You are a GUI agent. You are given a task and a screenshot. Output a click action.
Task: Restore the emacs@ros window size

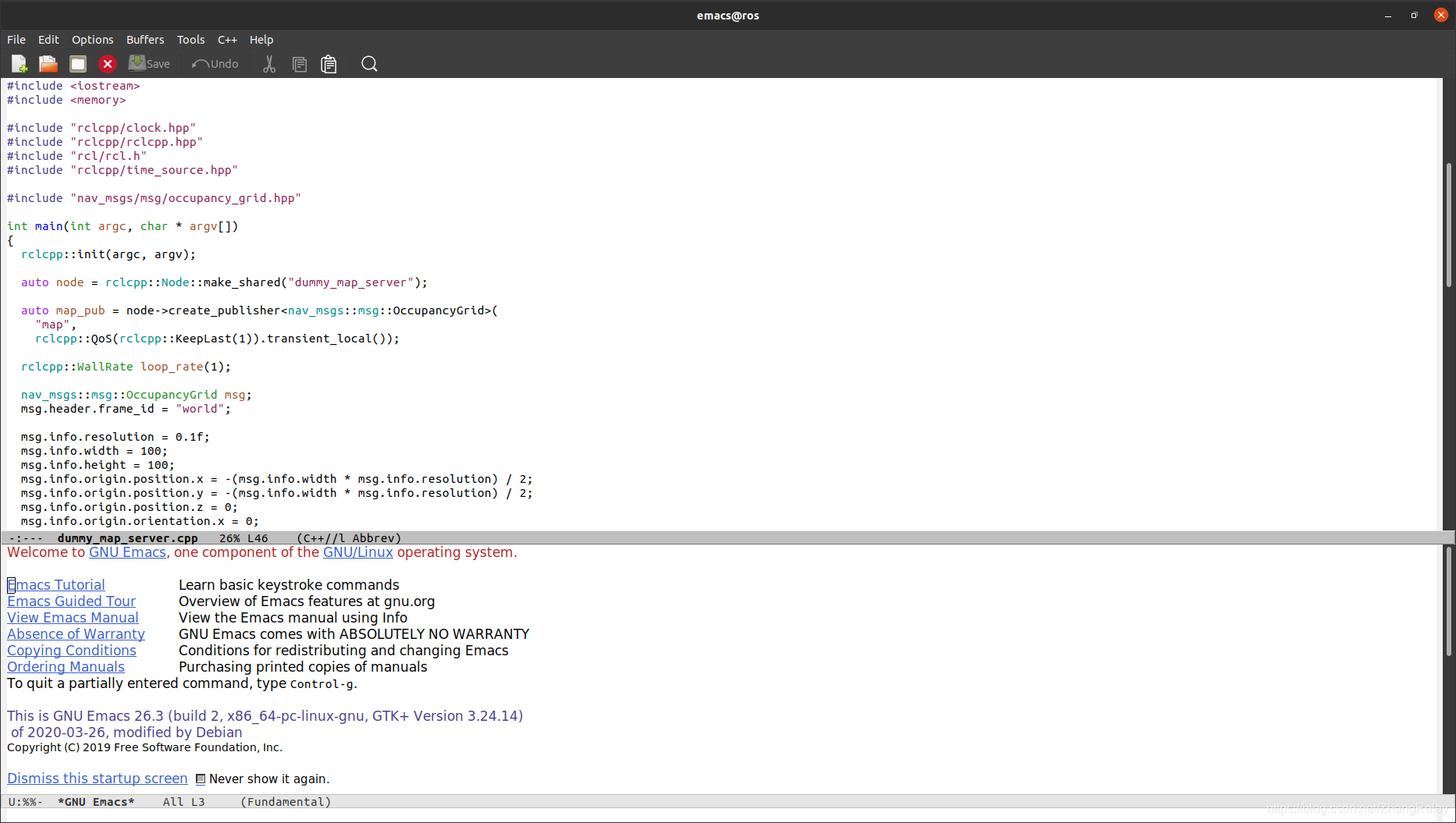[1415, 16]
